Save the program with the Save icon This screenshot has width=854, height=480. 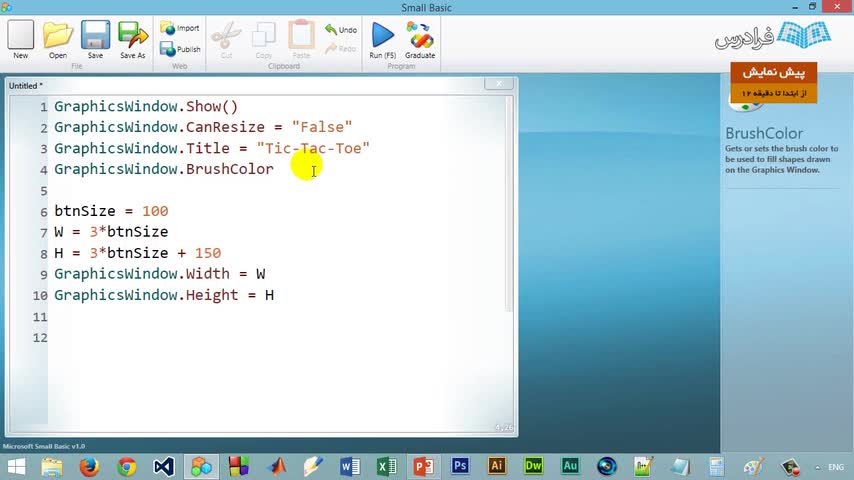[x=95, y=40]
